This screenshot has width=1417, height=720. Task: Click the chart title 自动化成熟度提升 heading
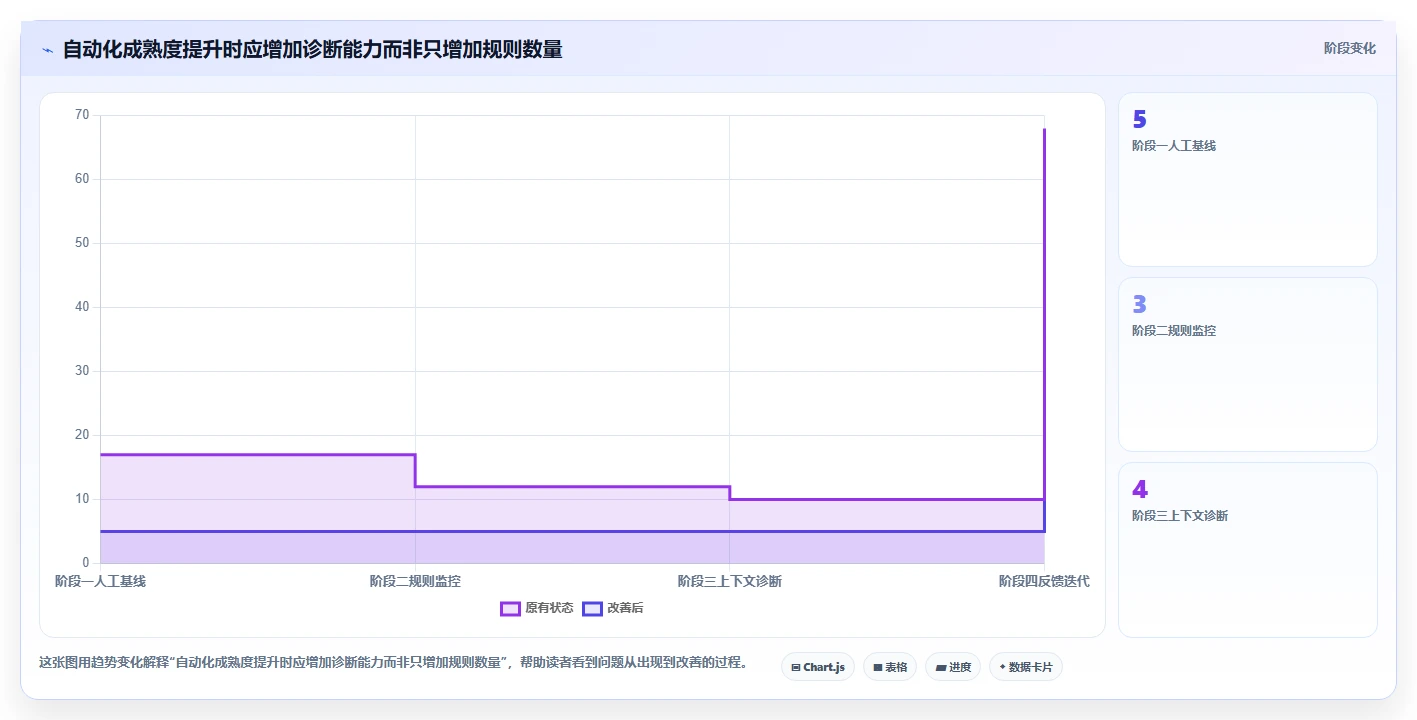(x=312, y=49)
